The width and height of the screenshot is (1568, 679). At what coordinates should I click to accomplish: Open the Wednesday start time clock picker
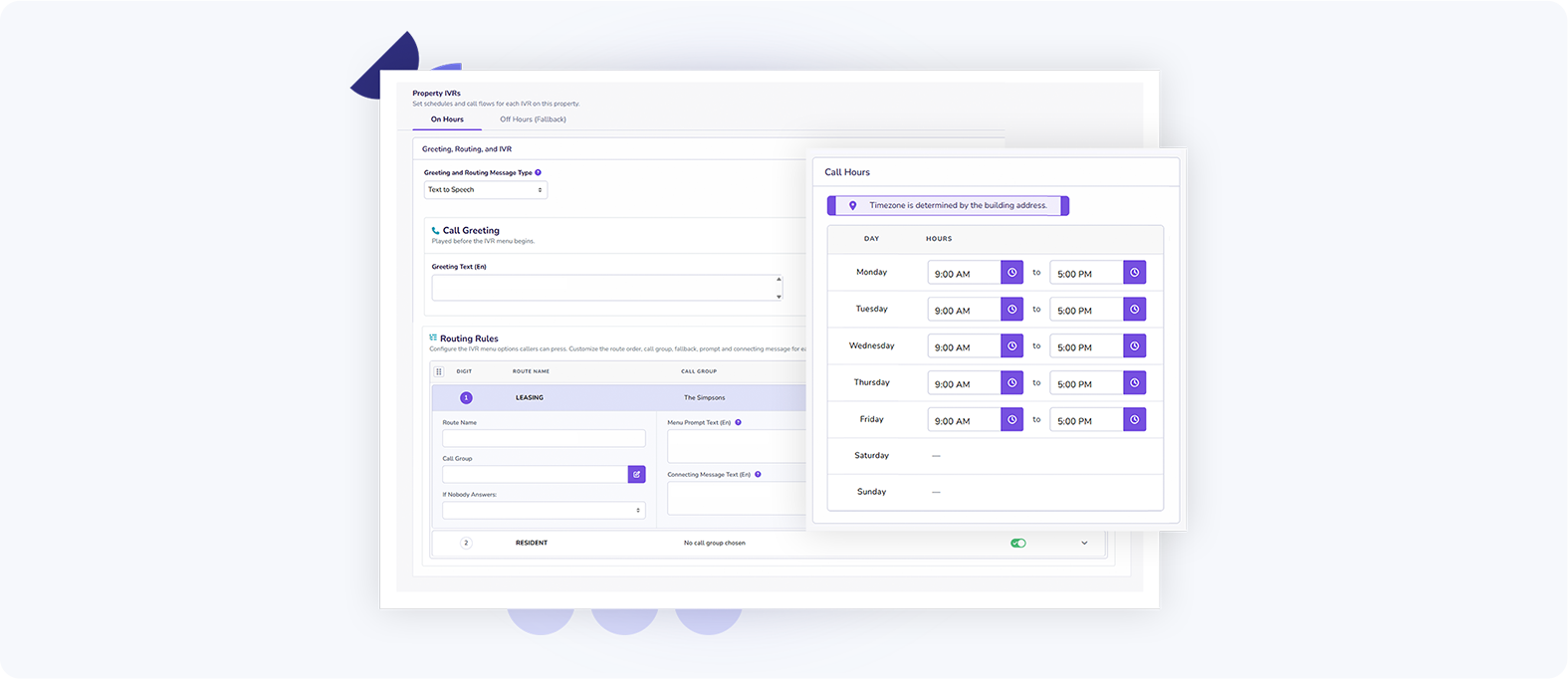click(x=1011, y=346)
